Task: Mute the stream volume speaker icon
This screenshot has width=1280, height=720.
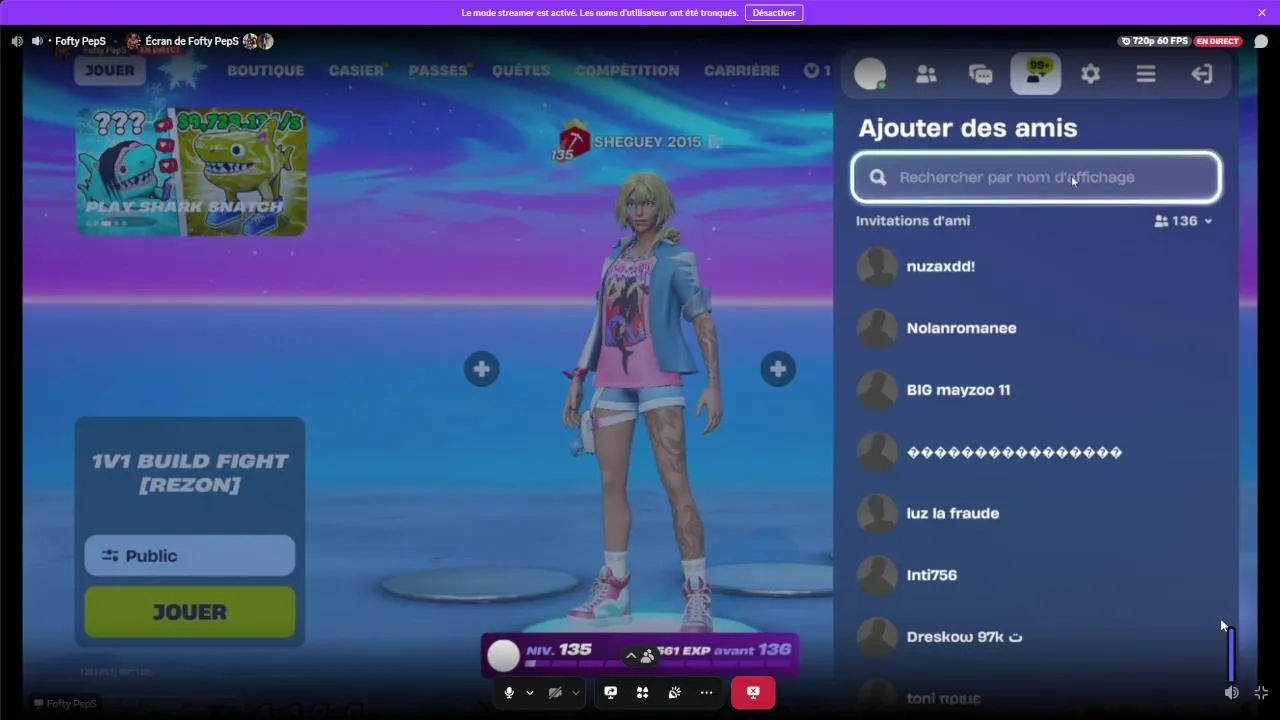Action: click(x=1232, y=692)
